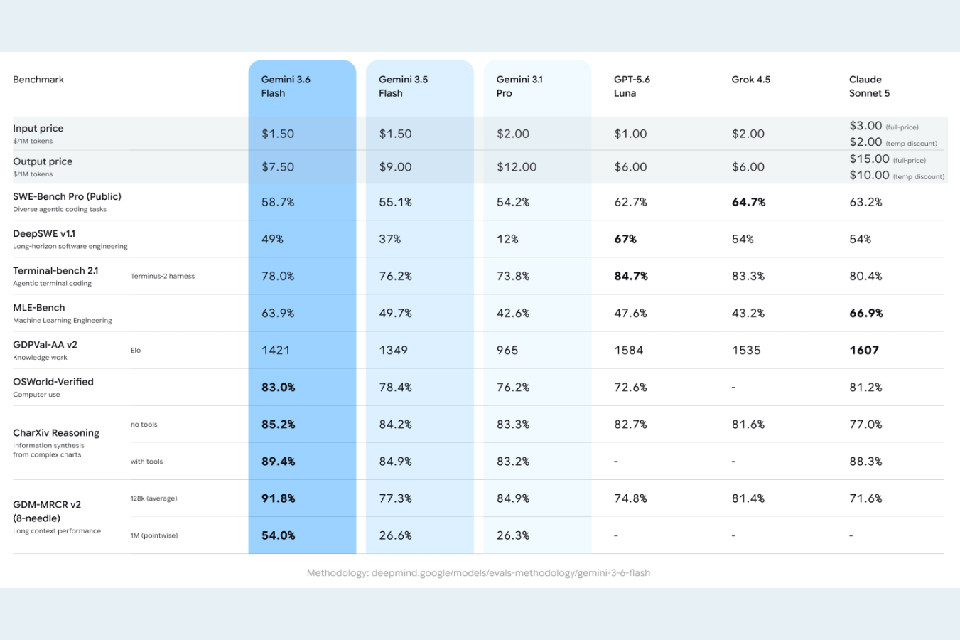
Task: Select the Terminal-bench 2.1 row label
Action: pyautogui.click(x=56, y=271)
